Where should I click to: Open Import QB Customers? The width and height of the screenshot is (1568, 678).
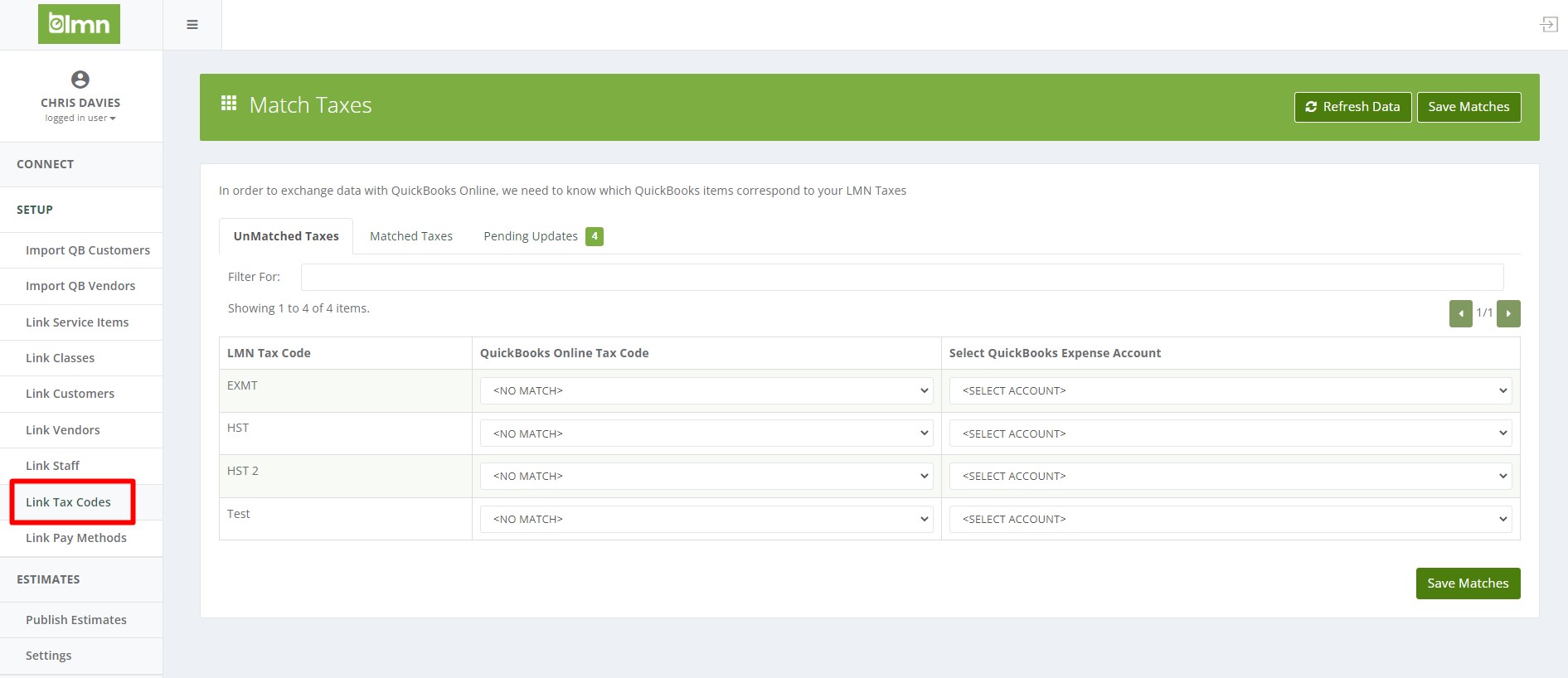81,250
